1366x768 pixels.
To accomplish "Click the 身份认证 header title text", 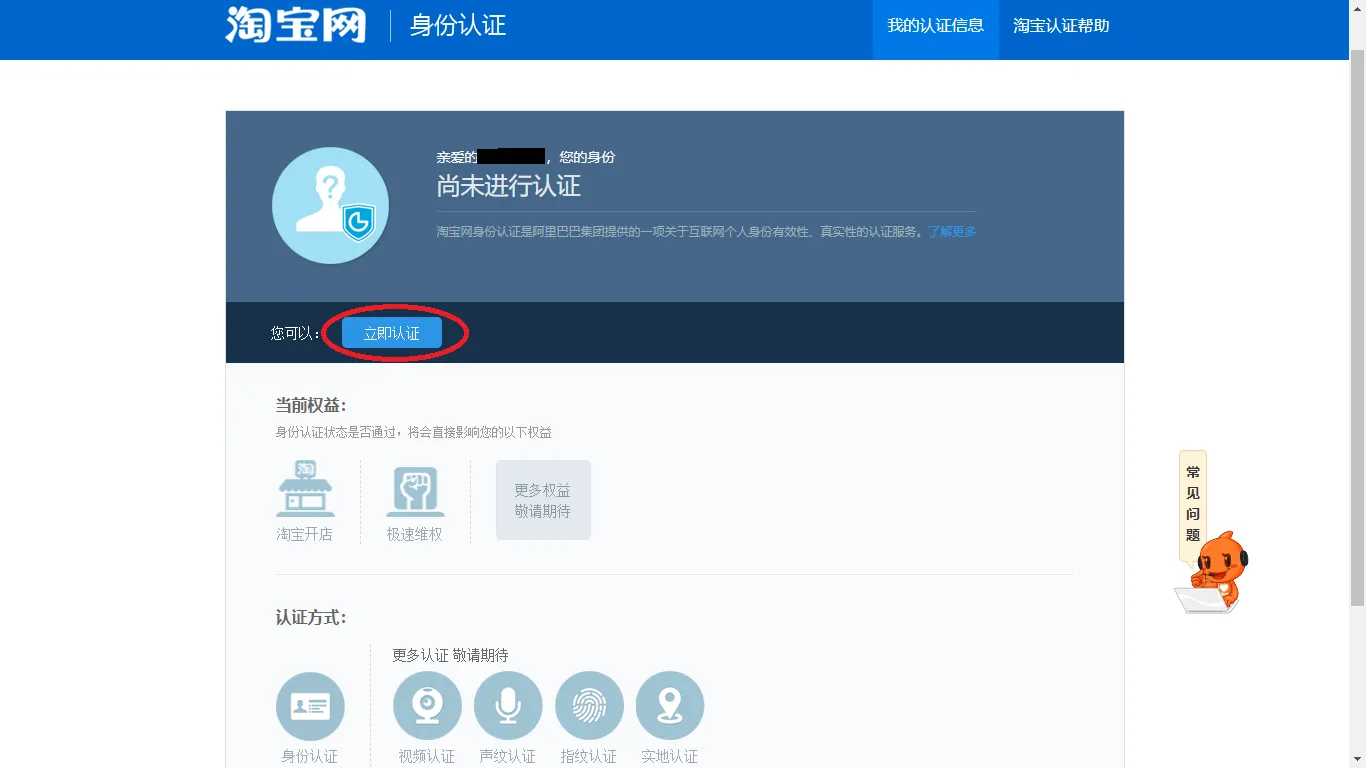I will click(x=458, y=25).
